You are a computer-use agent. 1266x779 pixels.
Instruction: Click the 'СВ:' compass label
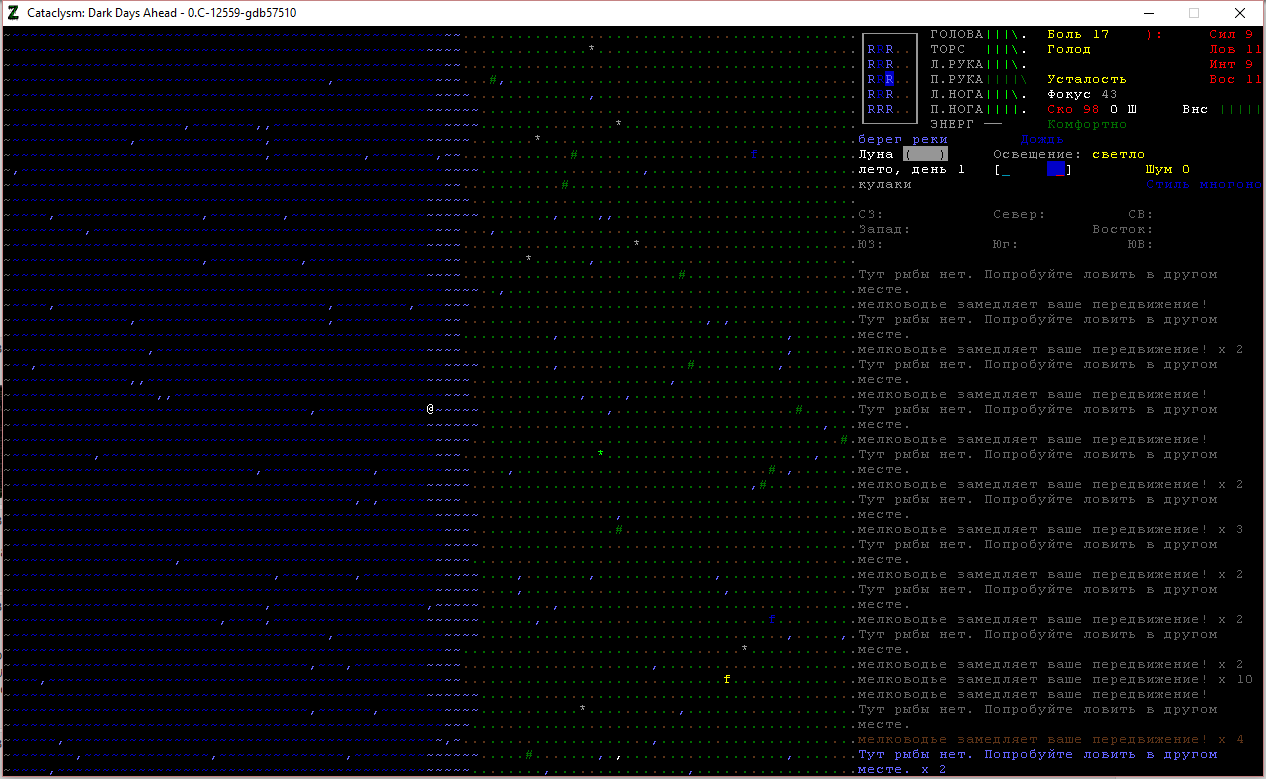pos(1141,214)
